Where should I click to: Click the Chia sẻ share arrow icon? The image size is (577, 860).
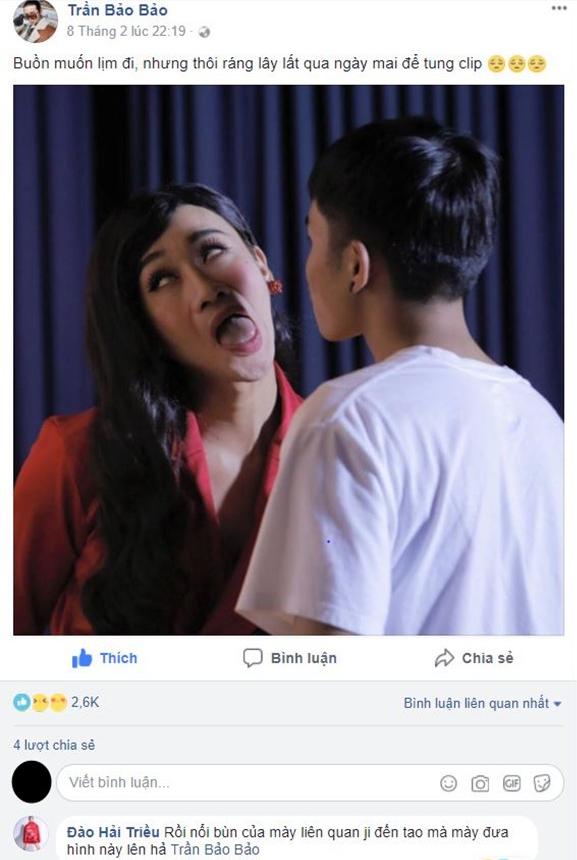click(x=444, y=658)
